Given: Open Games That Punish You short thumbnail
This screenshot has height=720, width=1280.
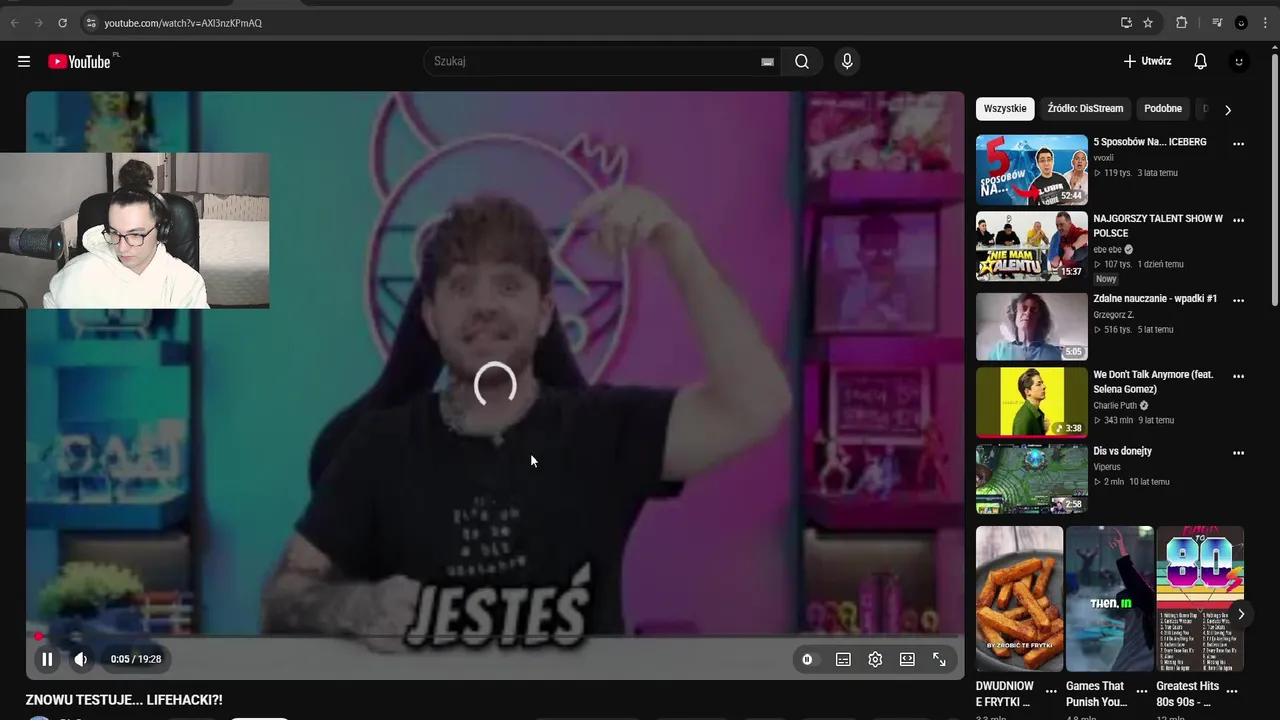Looking at the screenshot, I should click(x=1109, y=599).
